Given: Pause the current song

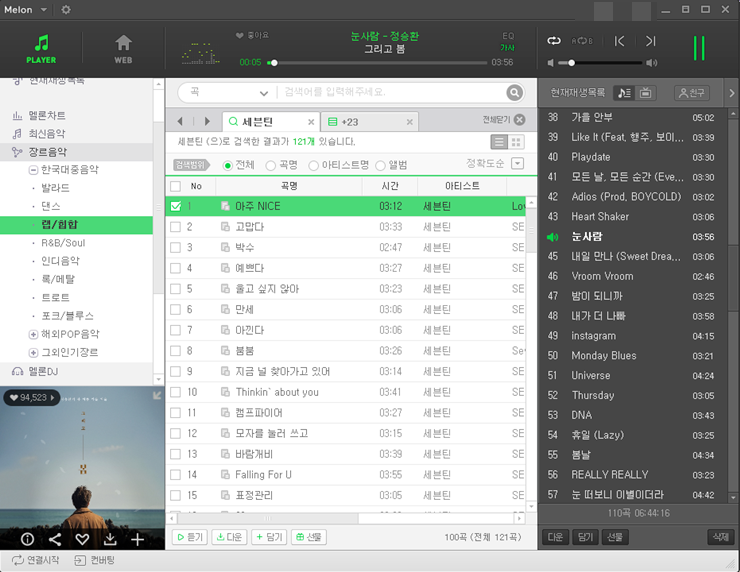Looking at the screenshot, I should click(x=699, y=48).
